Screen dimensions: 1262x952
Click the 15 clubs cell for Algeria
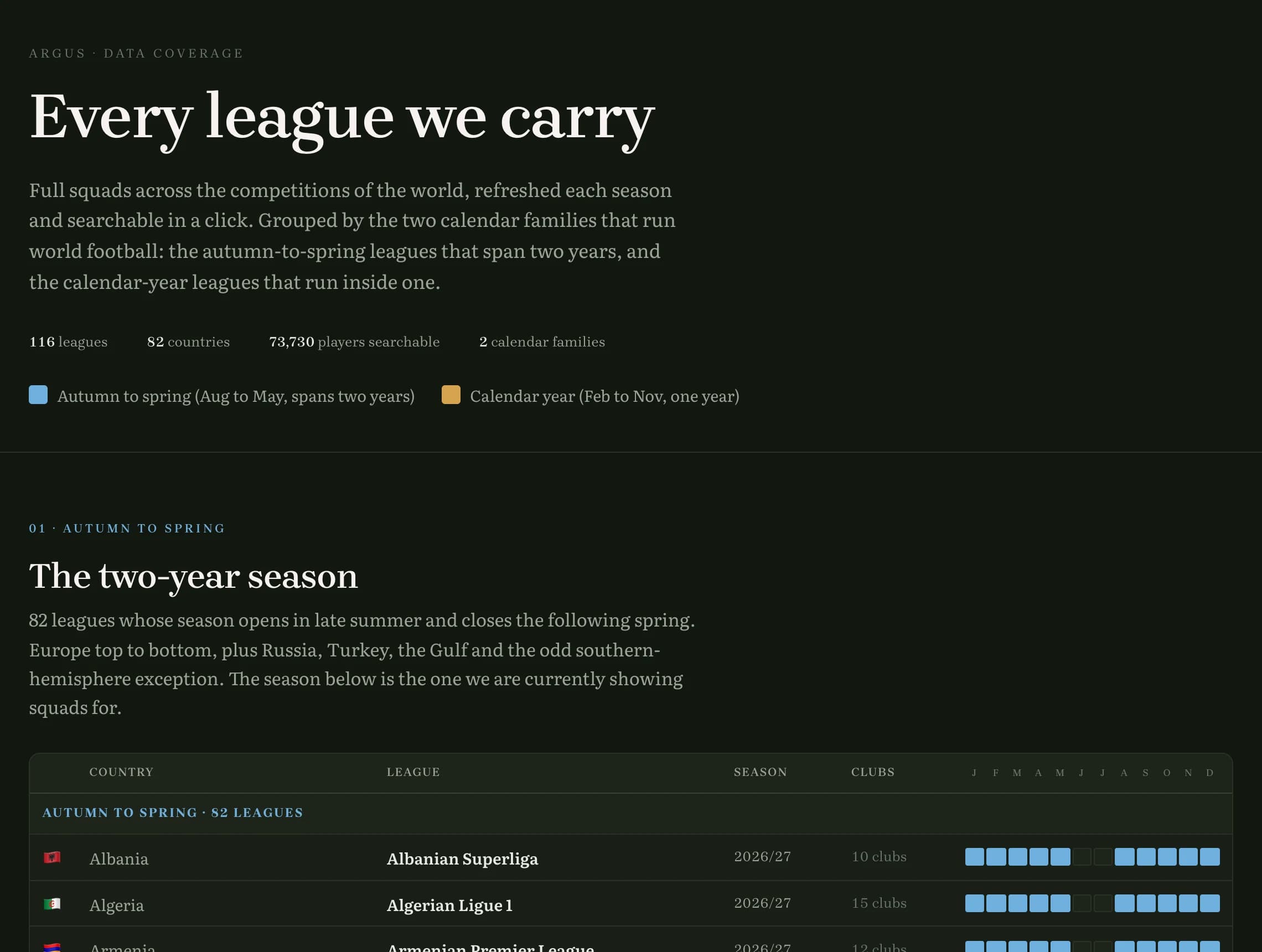pos(878,903)
